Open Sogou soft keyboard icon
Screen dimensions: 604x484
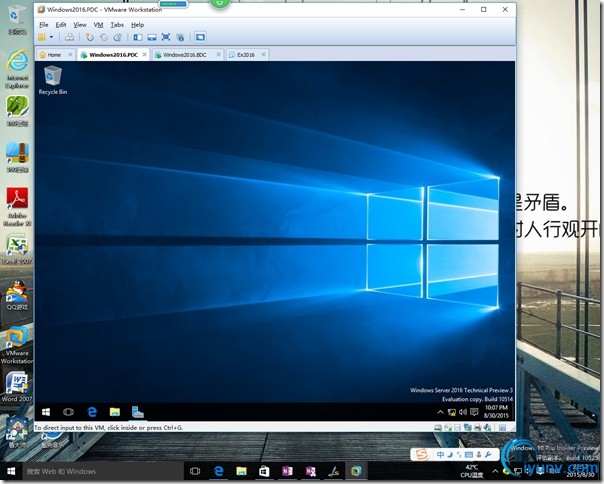469,455
